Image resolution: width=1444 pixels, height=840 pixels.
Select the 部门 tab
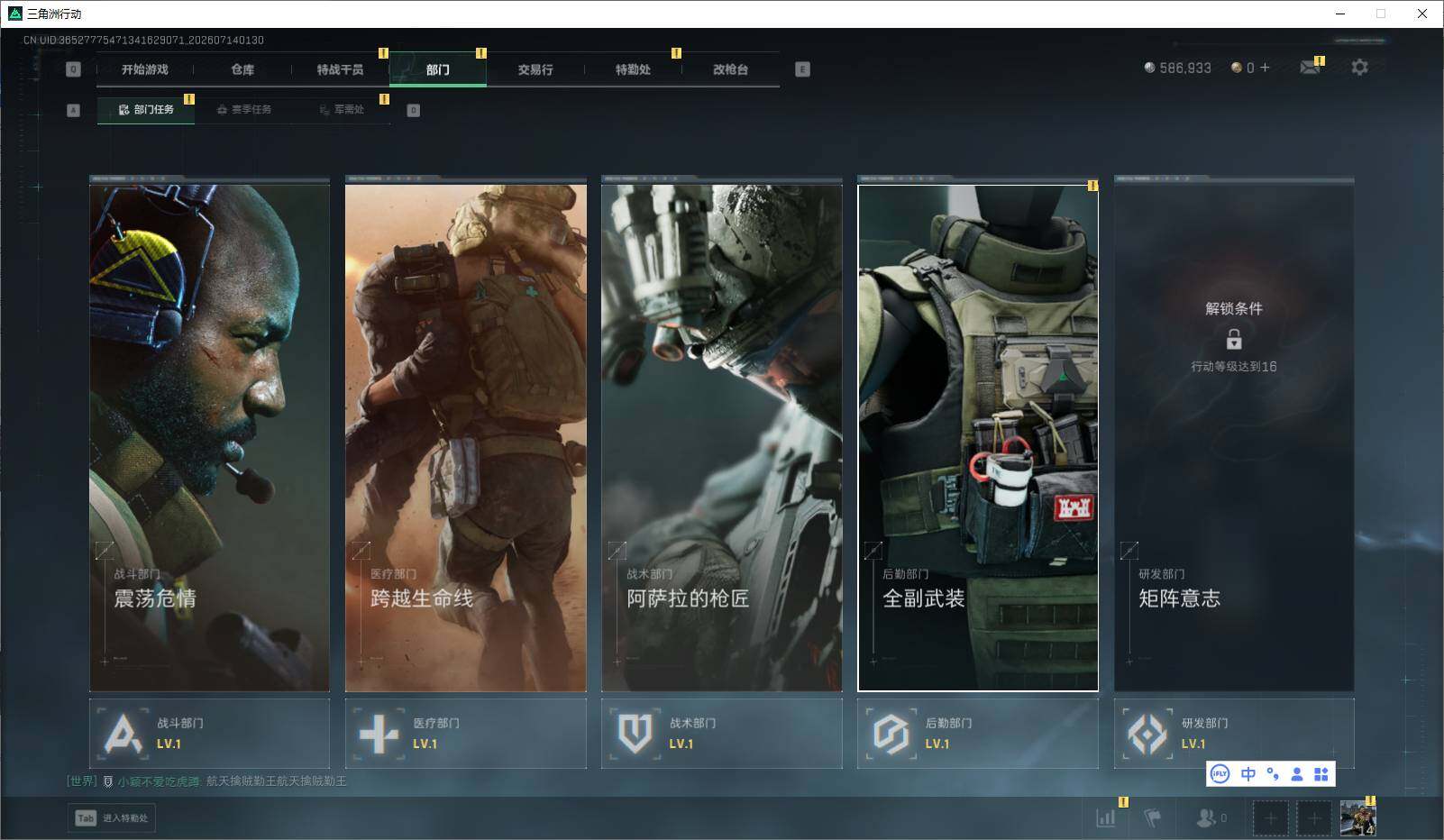[x=438, y=69]
